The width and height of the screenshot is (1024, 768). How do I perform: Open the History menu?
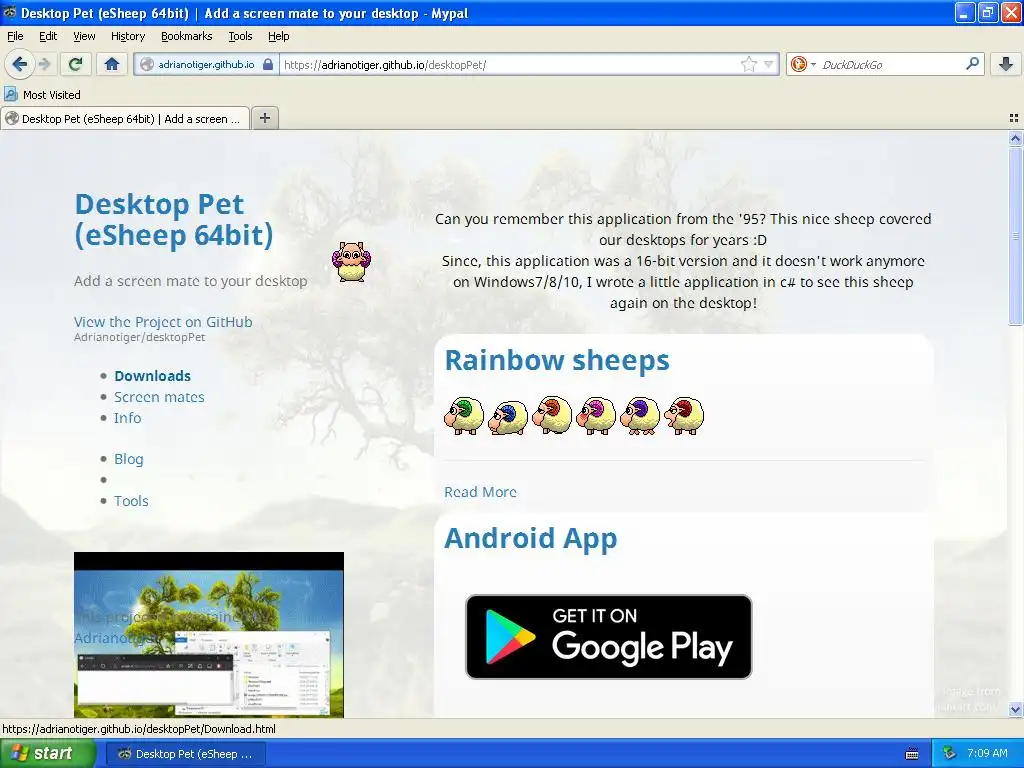(127, 37)
